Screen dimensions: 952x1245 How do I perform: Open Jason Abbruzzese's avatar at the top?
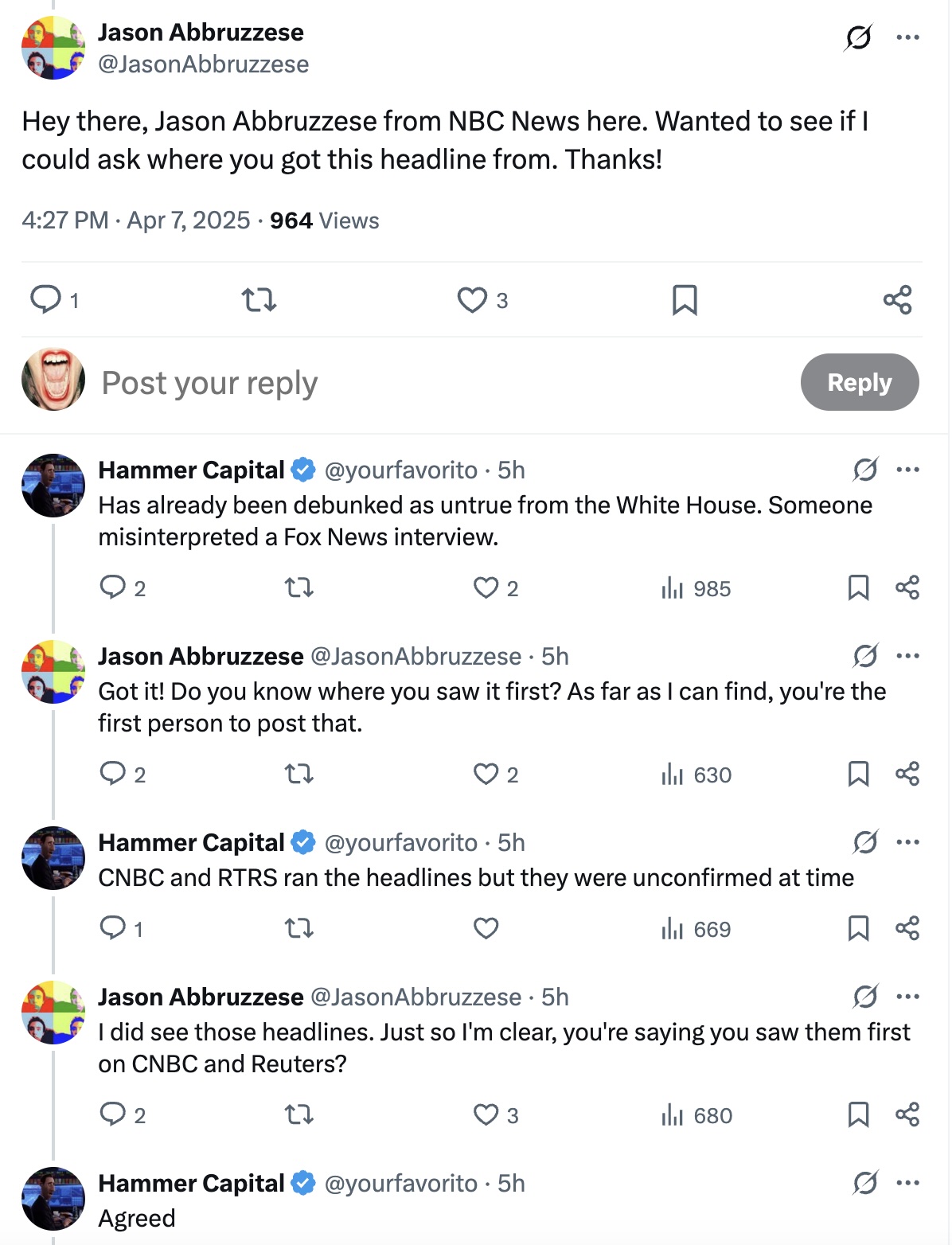(53, 48)
